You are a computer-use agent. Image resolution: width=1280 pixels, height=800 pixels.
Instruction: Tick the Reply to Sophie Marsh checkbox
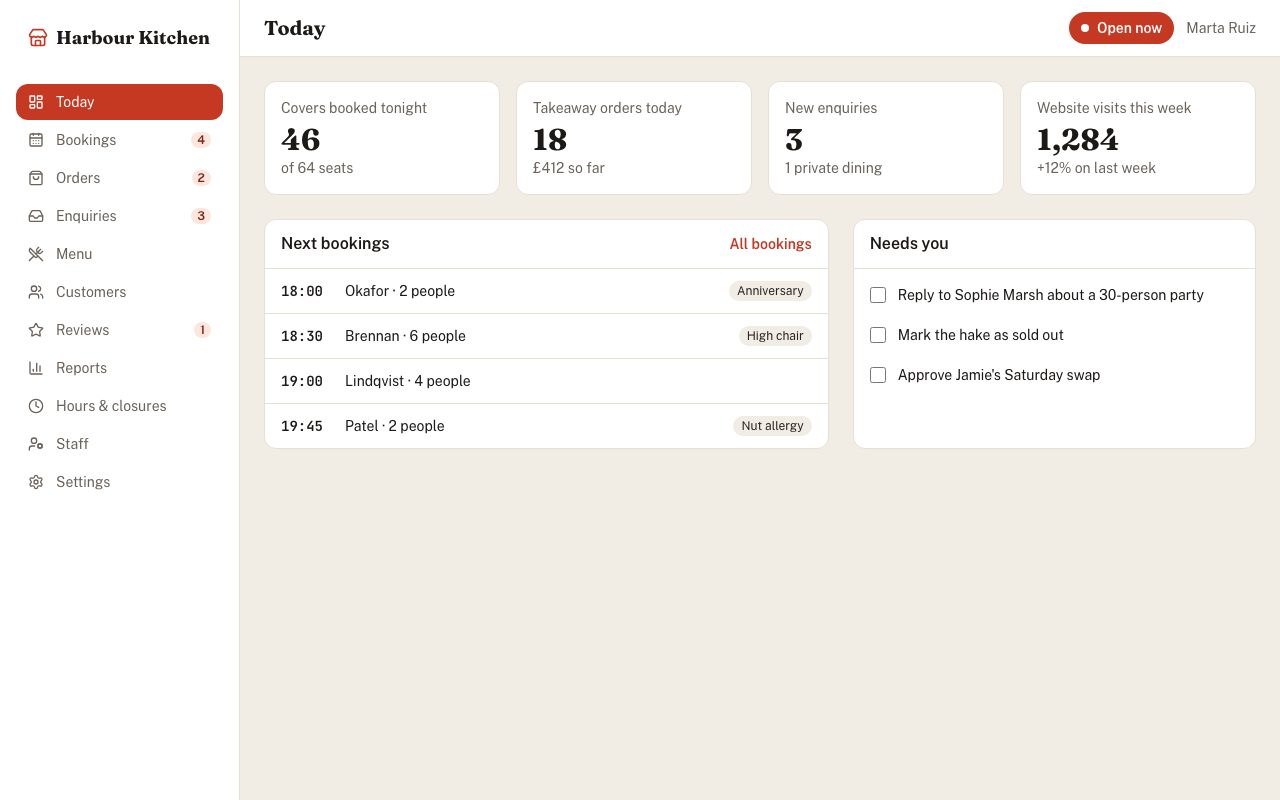[x=878, y=295]
